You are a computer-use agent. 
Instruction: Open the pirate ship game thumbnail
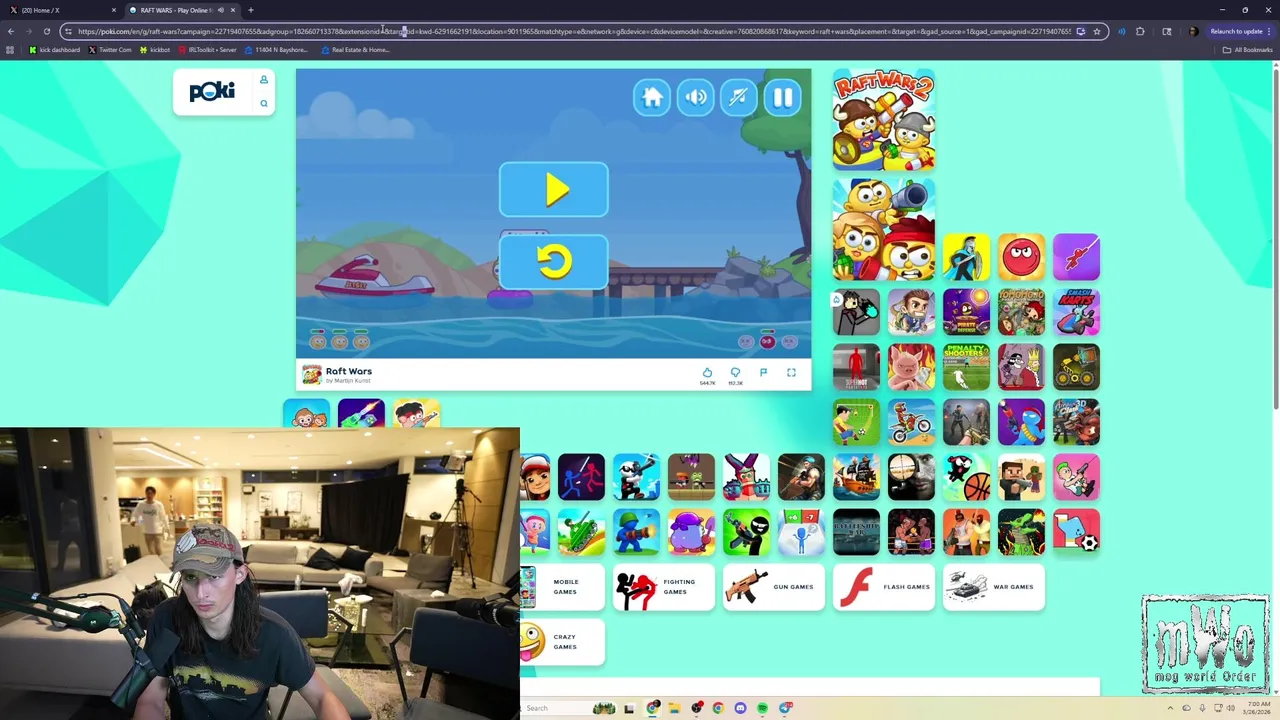(x=857, y=477)
